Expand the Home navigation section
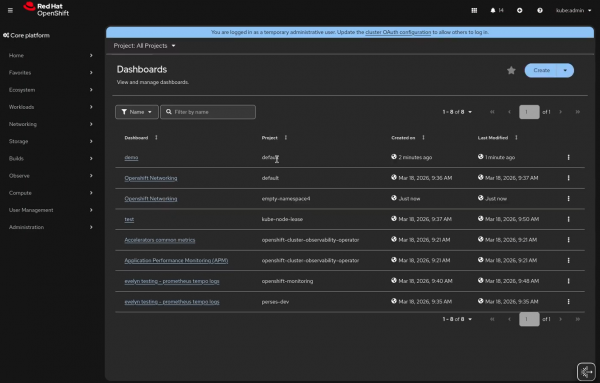 pos(51,55)
